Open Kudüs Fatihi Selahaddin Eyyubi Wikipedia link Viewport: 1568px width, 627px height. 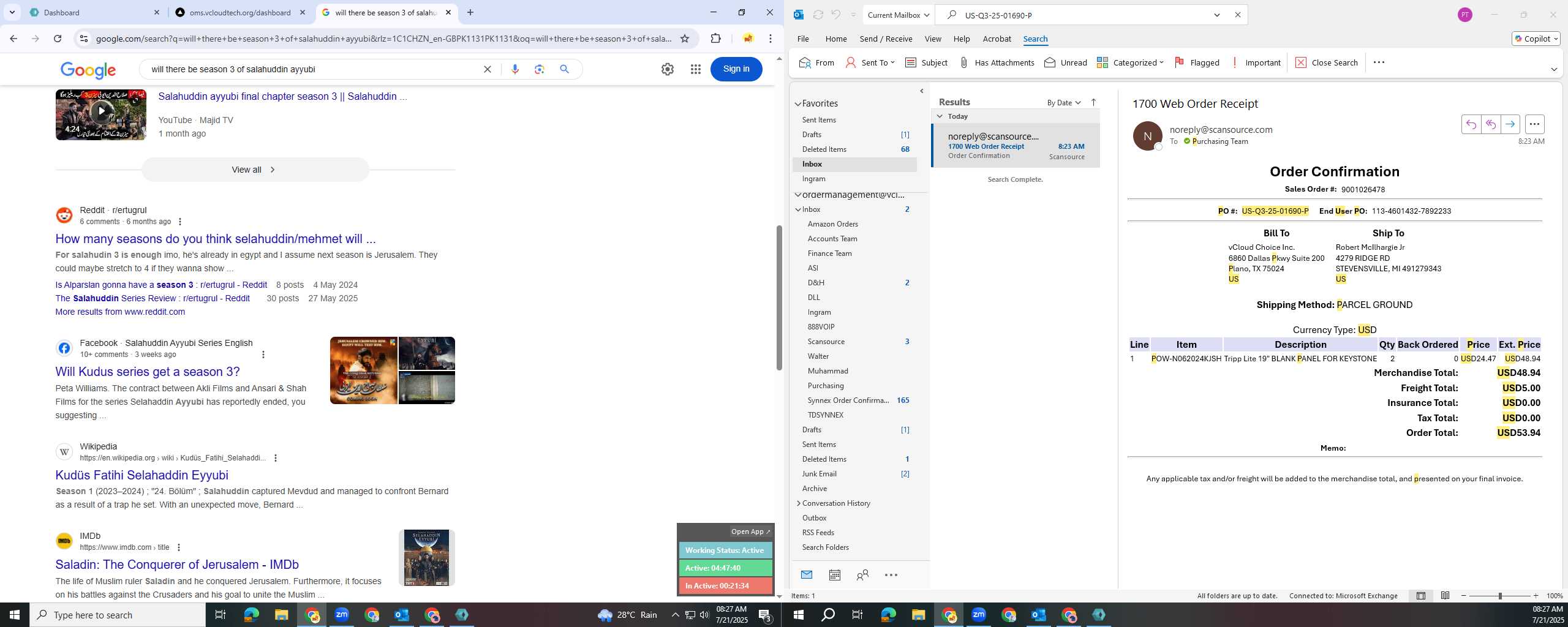pos(141,475)
